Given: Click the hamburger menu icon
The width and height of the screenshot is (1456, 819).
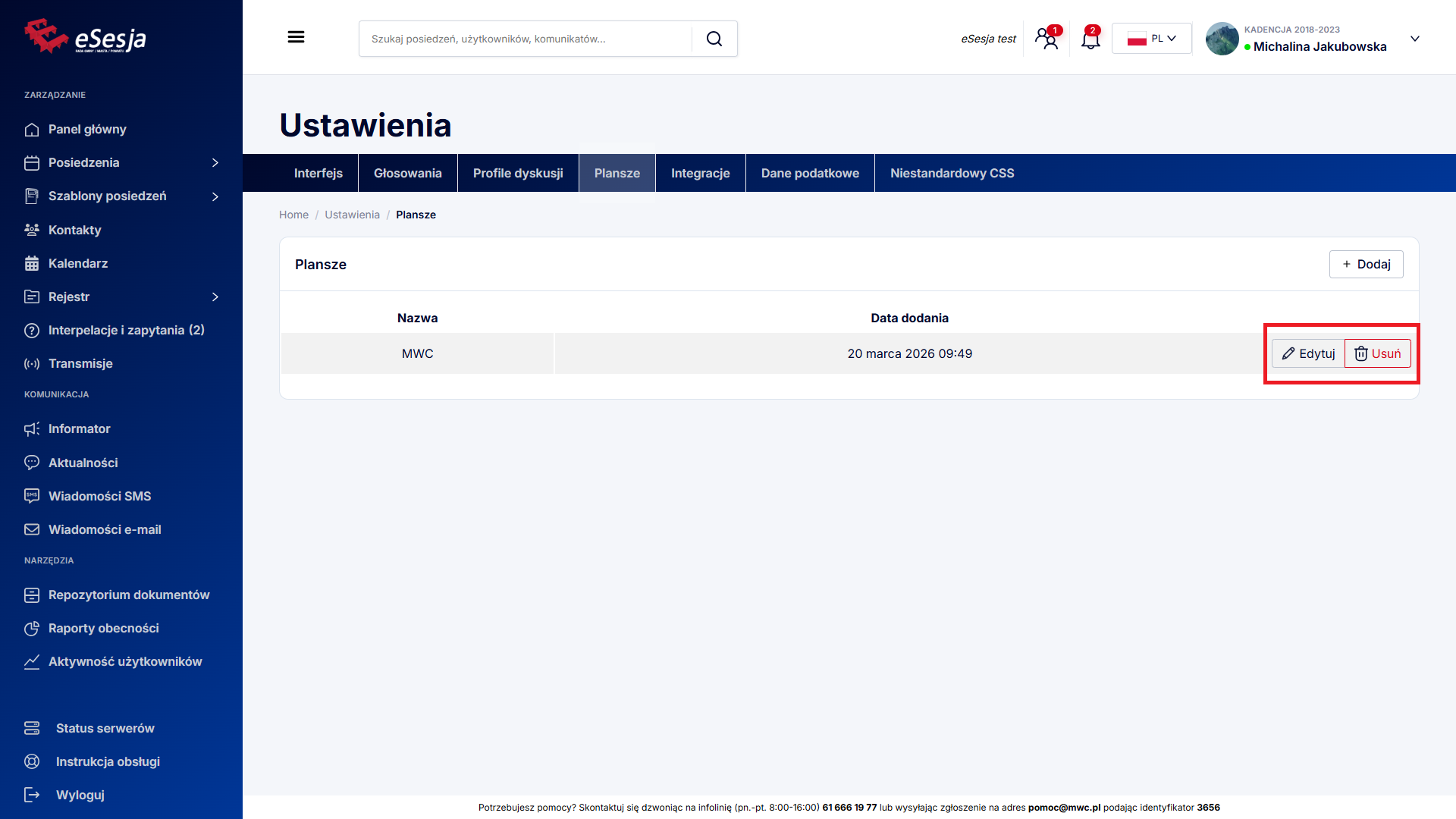Looking at the screenshot, I should (x=296, y=37).
